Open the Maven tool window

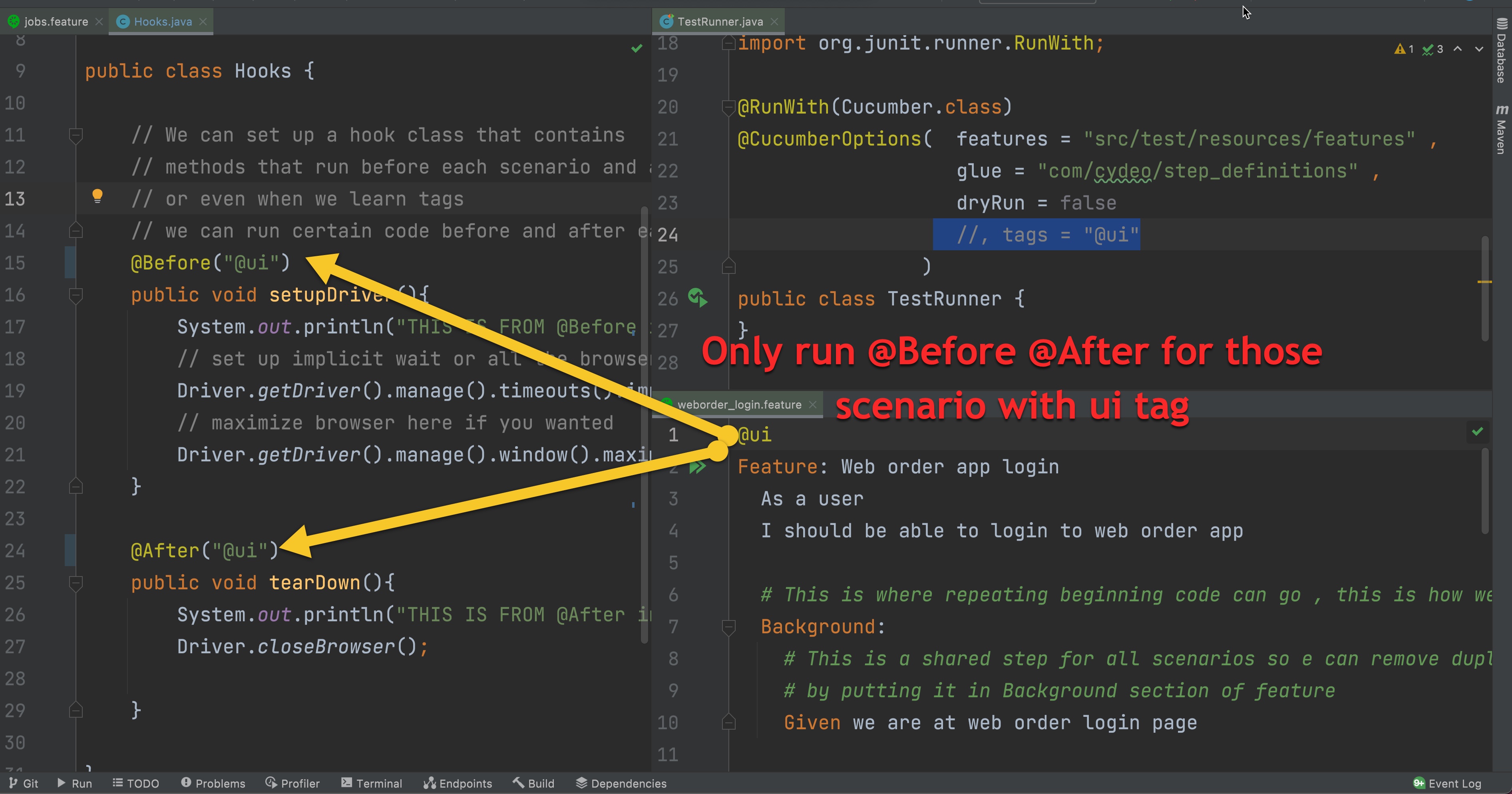[1502, 129]
